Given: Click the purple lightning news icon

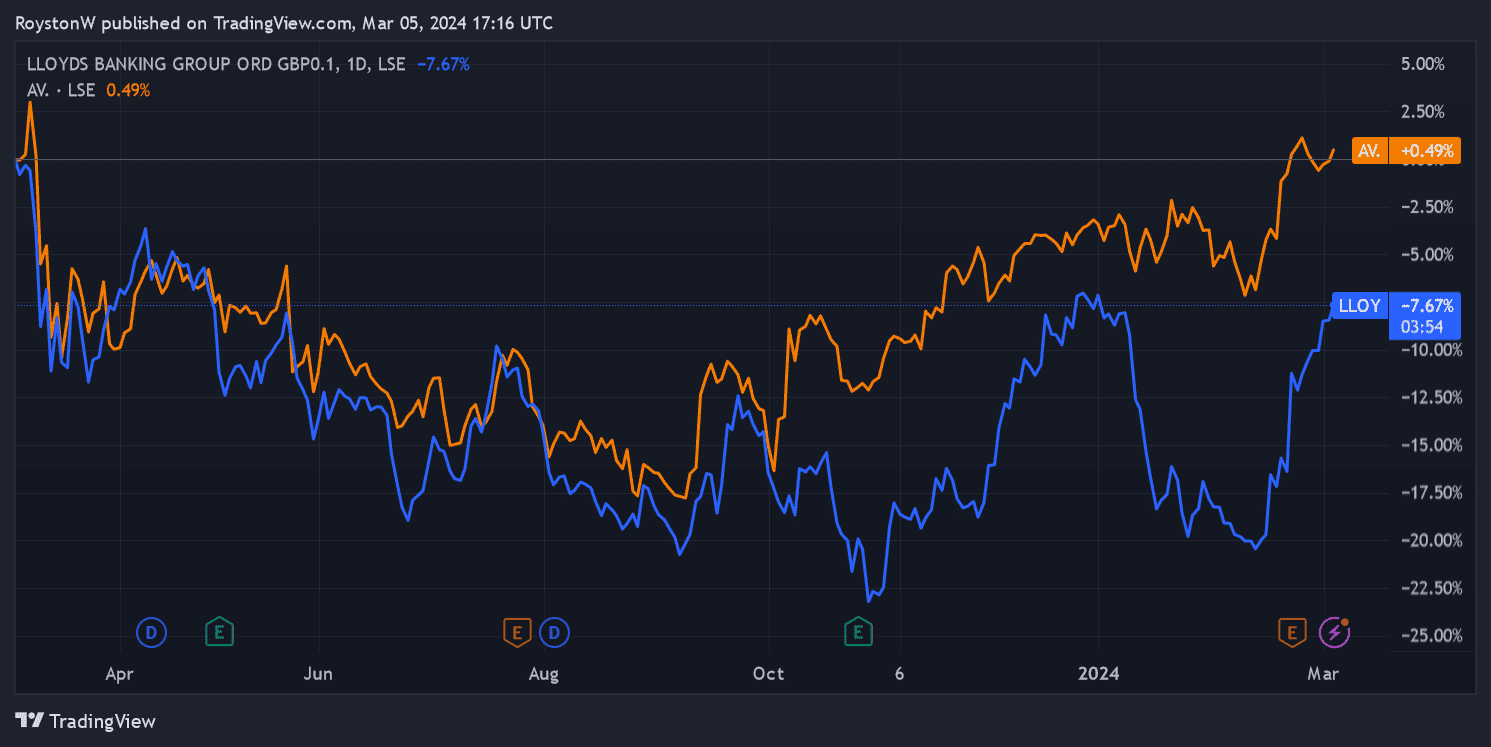Looking at the screenshot, I should (1334, 632).
